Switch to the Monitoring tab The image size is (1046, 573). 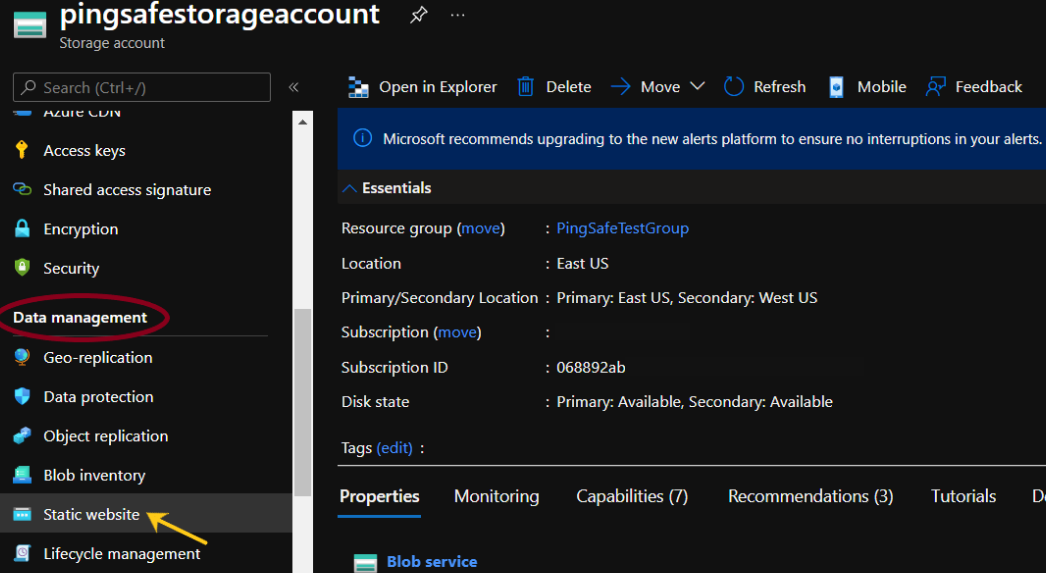[496, 496]
